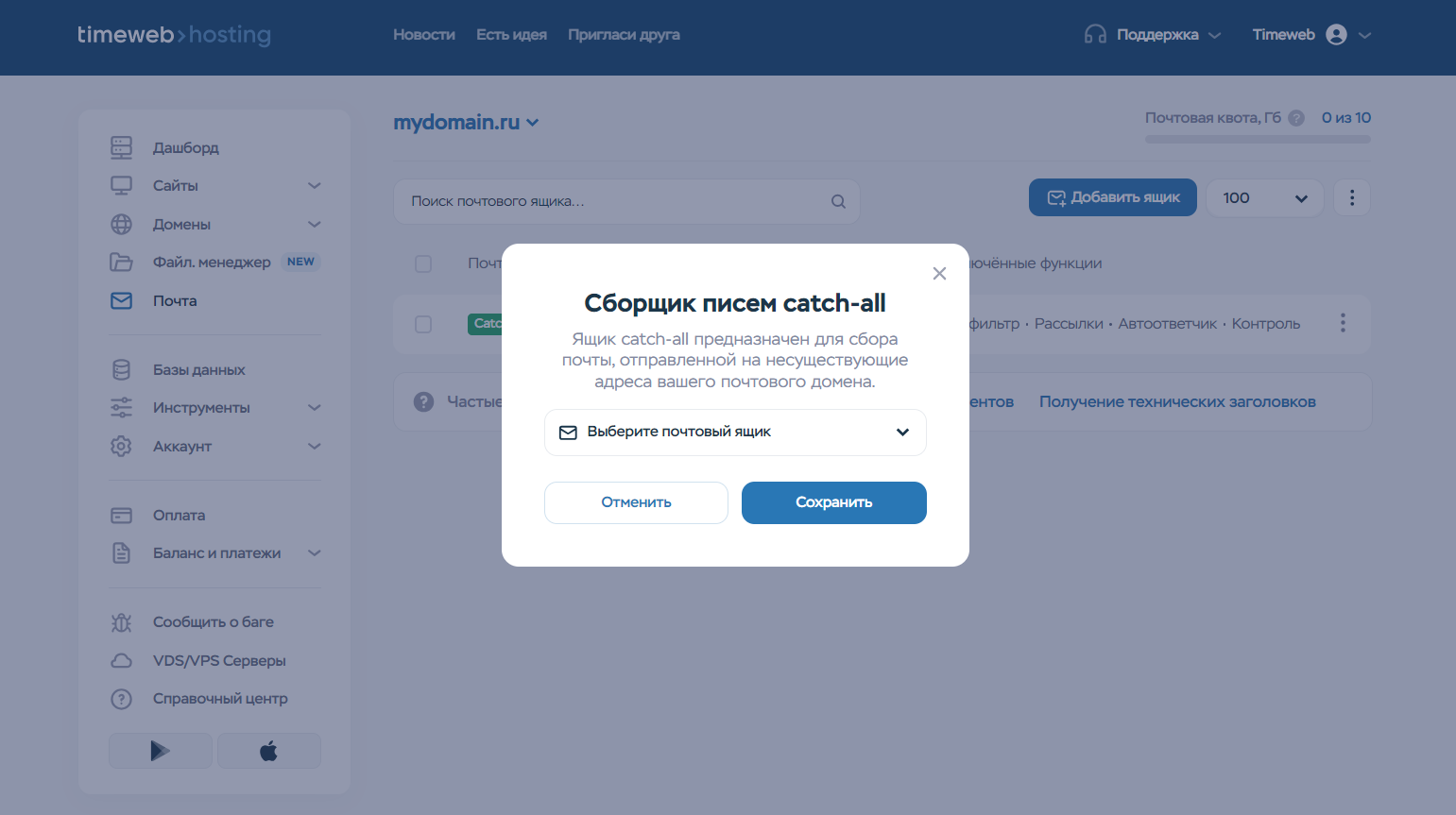The width and height of the screenshot is (1456, 815).
Task: Check the catch-all mailbox row checkbox
Action: pos(423,324)
